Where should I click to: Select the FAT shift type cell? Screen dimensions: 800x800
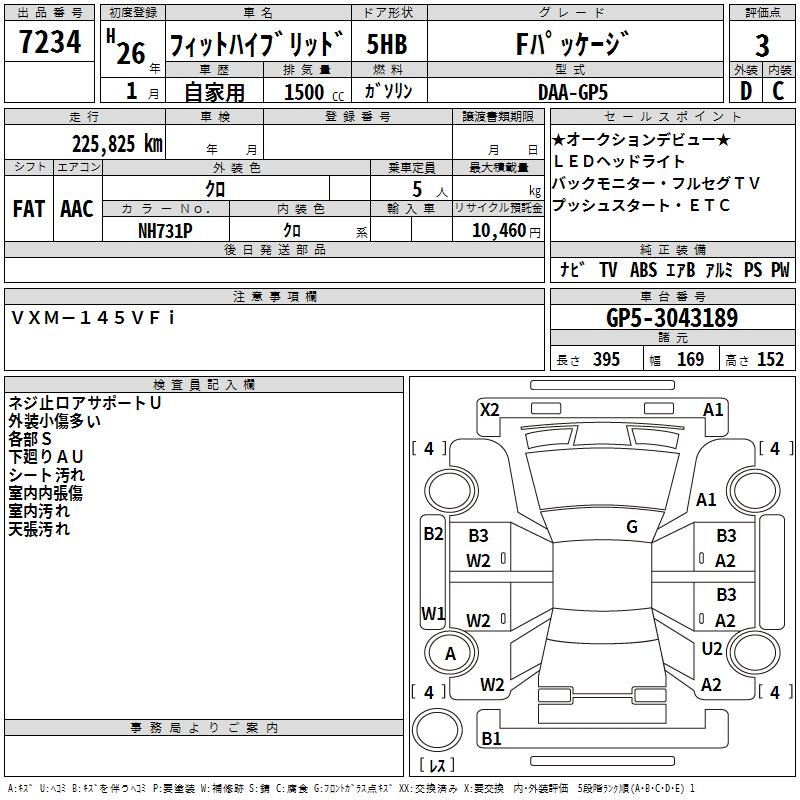click(x=28, y=208)
